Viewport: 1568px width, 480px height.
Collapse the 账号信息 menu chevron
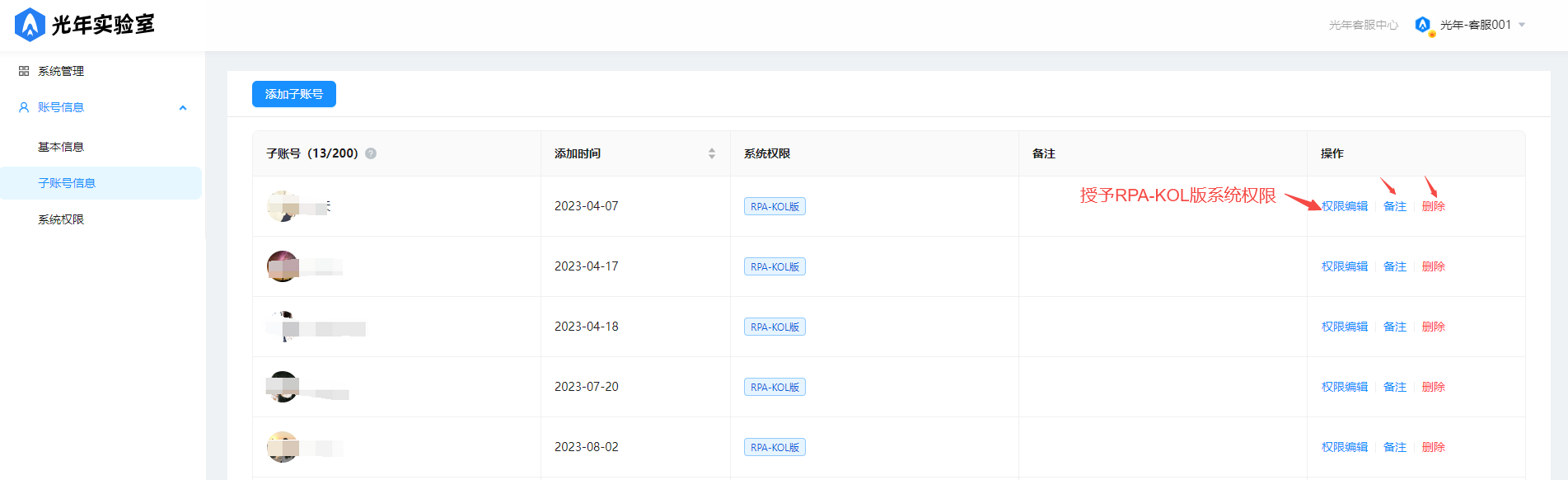tap(183, 108)
